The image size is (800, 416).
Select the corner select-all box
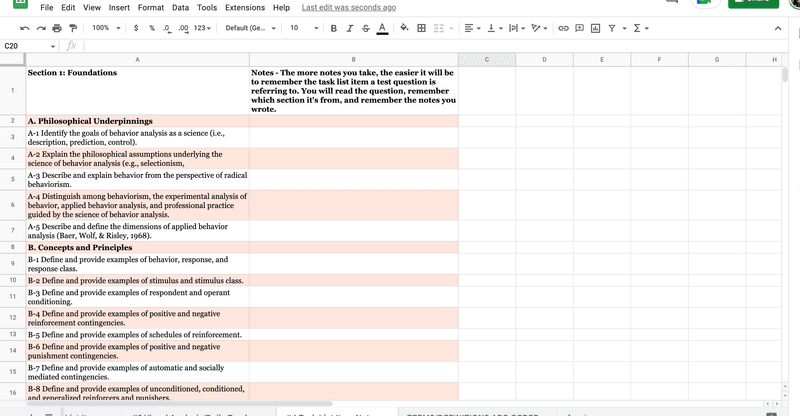(13, 60)
